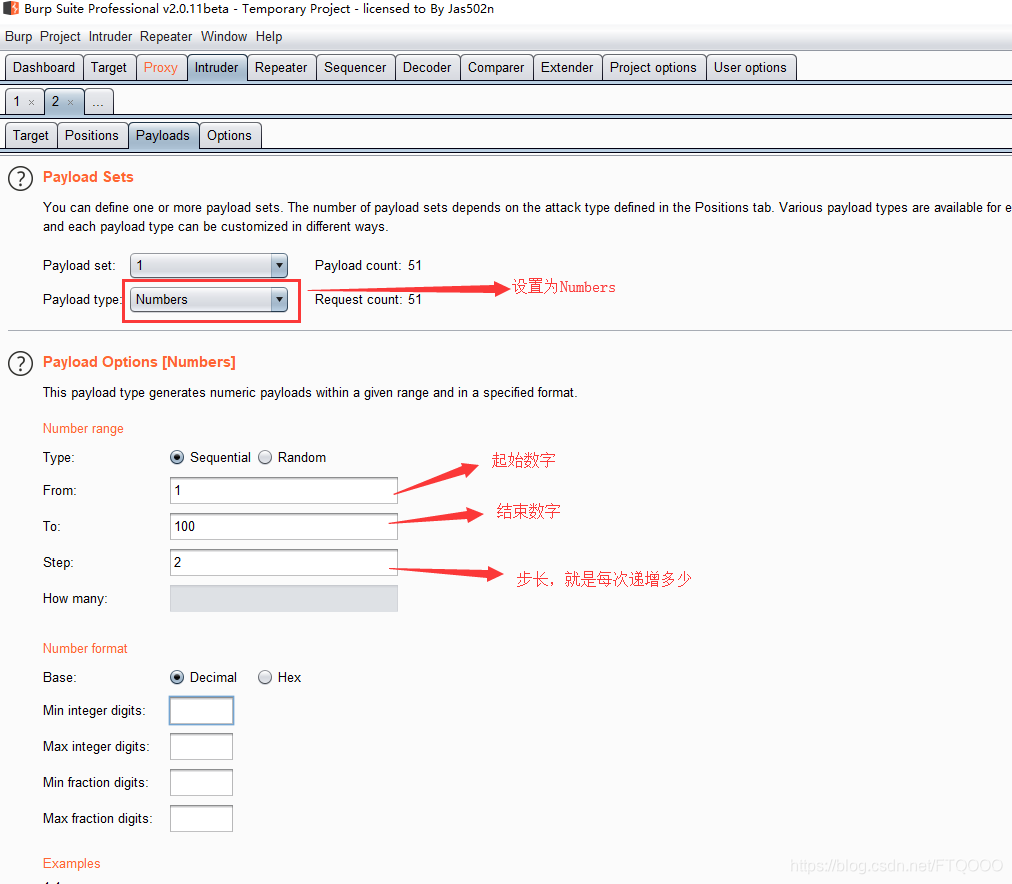Focus the Min fraction digits field
The height and width of the screenshot is (884, 1012).
point(201,783)
